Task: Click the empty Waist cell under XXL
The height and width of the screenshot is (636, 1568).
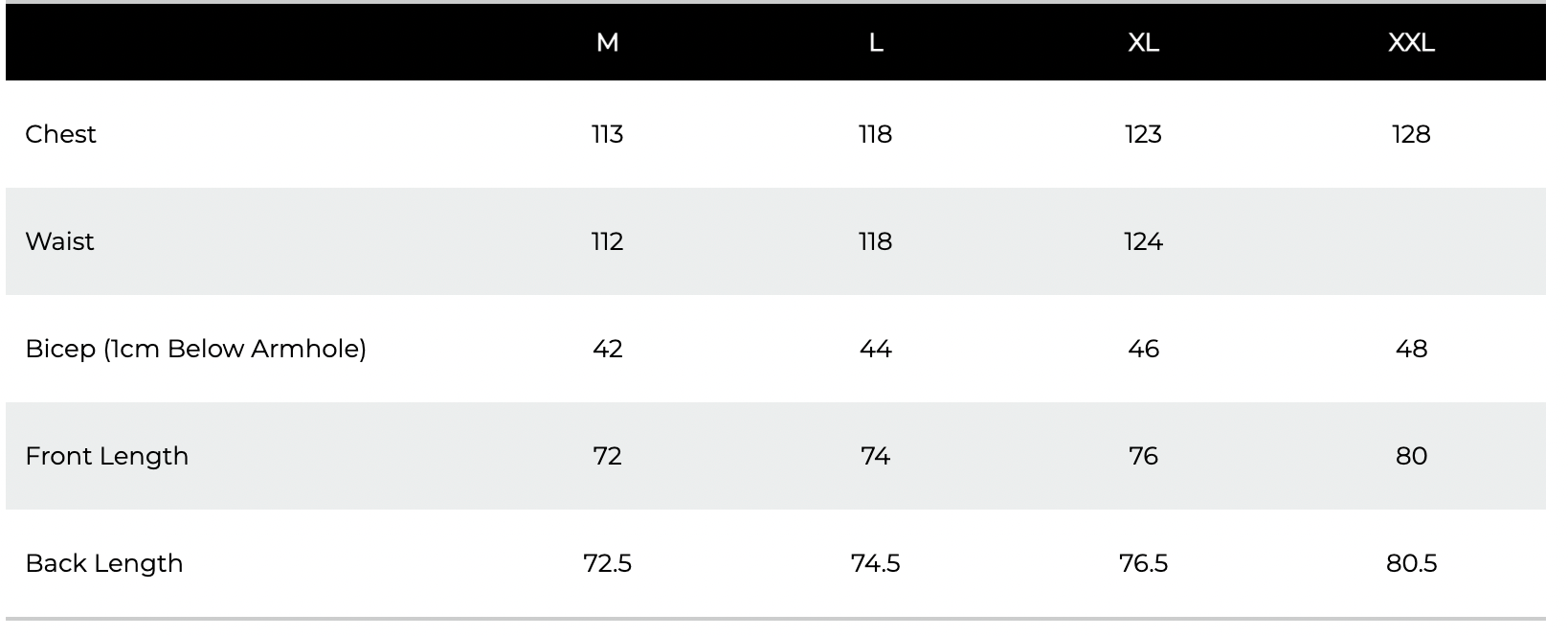Action: 1412,241
